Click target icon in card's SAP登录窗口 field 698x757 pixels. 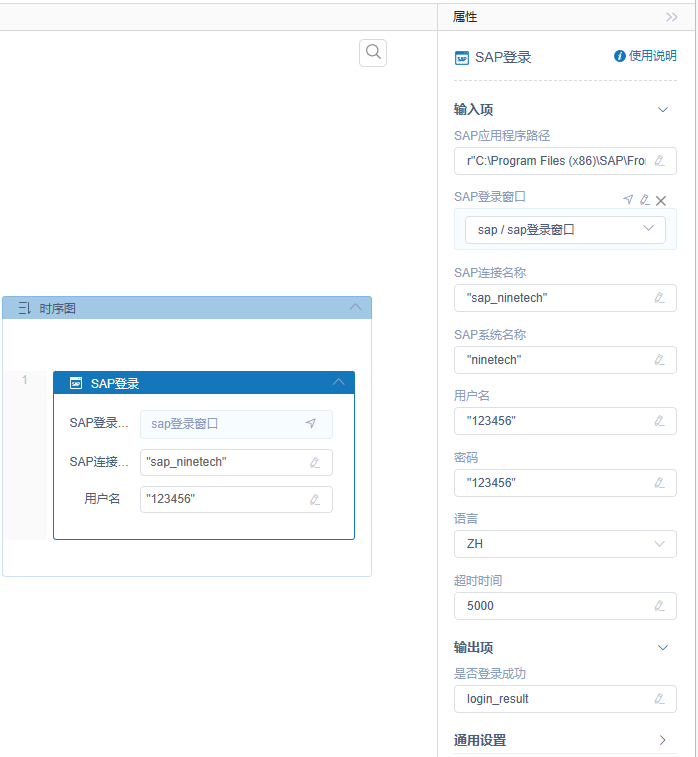(x=311, y=424)
